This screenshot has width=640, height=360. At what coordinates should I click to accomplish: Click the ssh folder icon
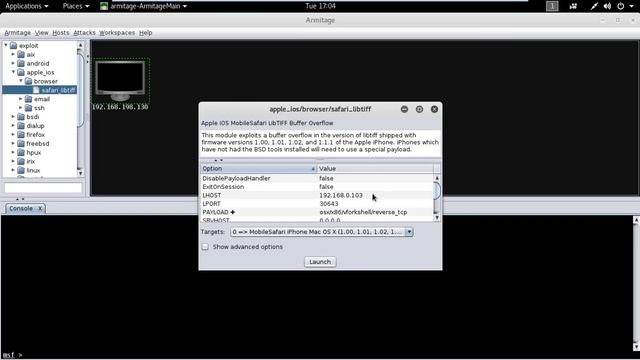29,108
